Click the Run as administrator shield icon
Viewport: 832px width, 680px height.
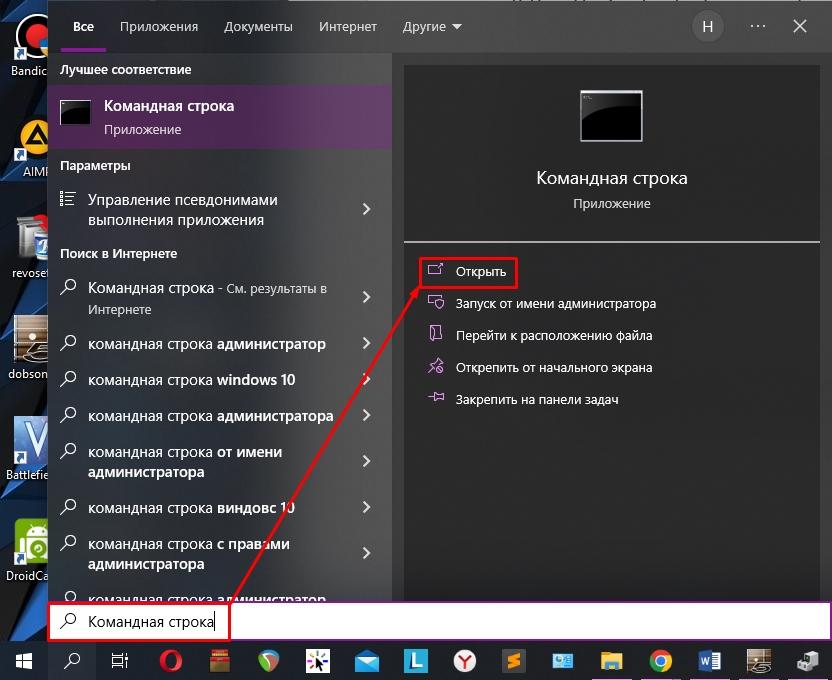[436, 303]
